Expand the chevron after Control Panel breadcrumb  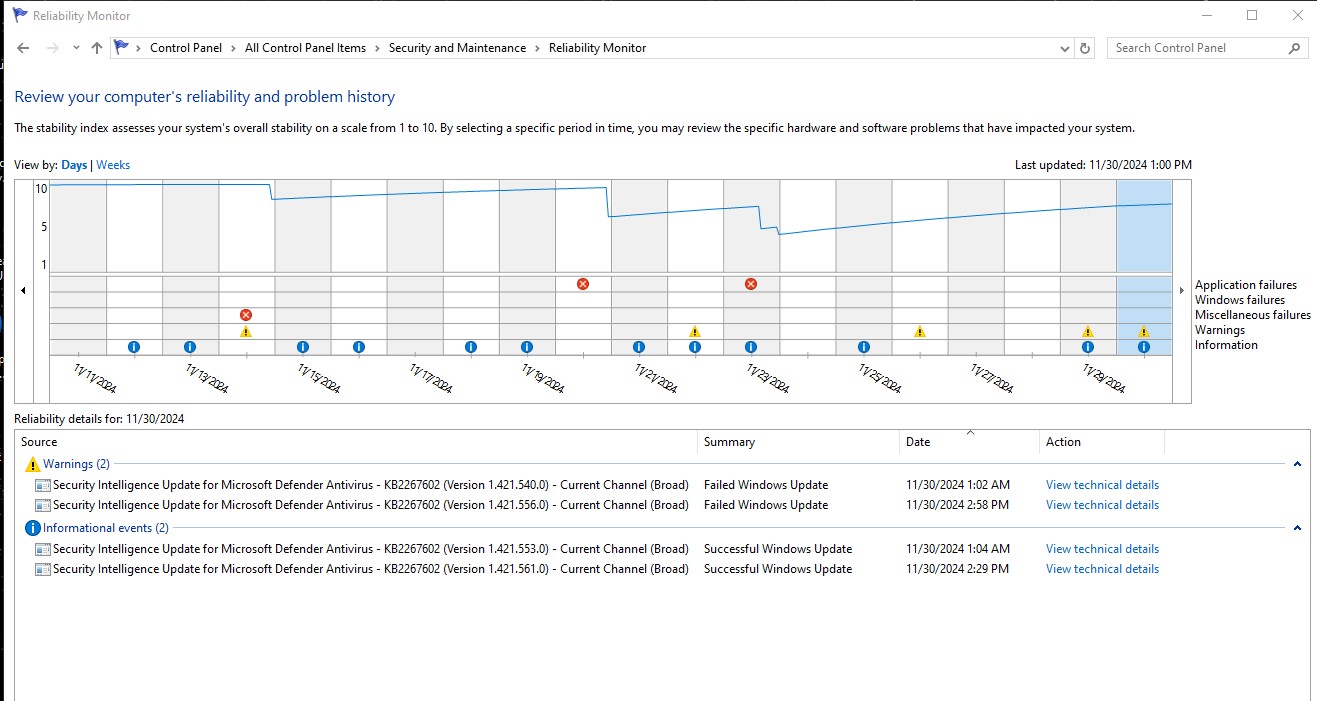(x=233, y=48)
